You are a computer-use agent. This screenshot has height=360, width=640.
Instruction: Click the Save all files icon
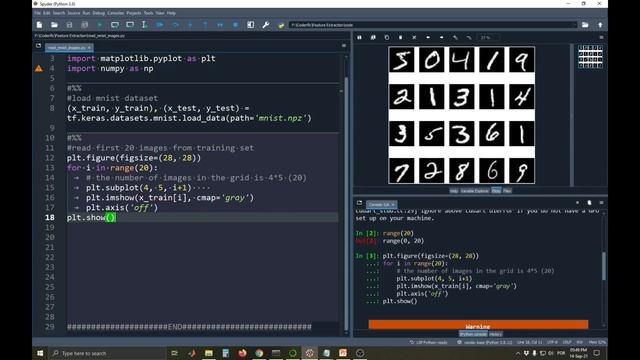point(84,25)
